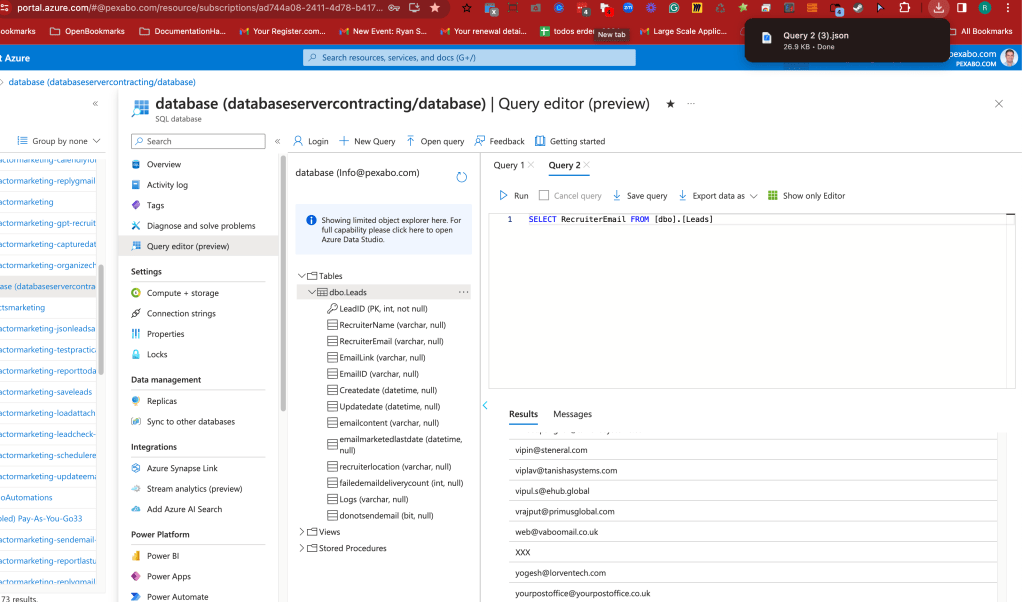Open the Results tab
Screen dimensions: 1022x602
(x=523, y=414)
